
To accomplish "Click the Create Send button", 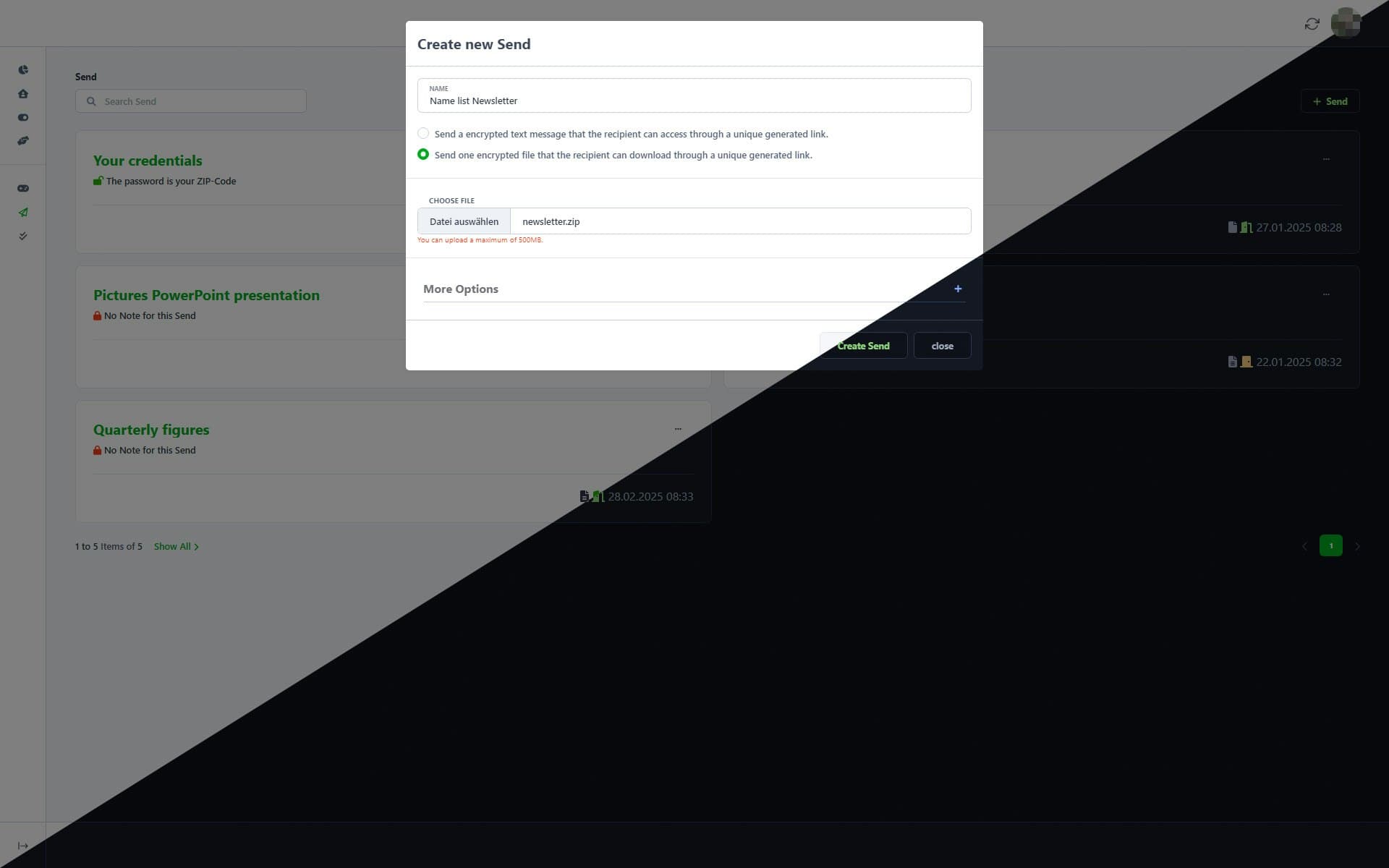I will [862, 345].
